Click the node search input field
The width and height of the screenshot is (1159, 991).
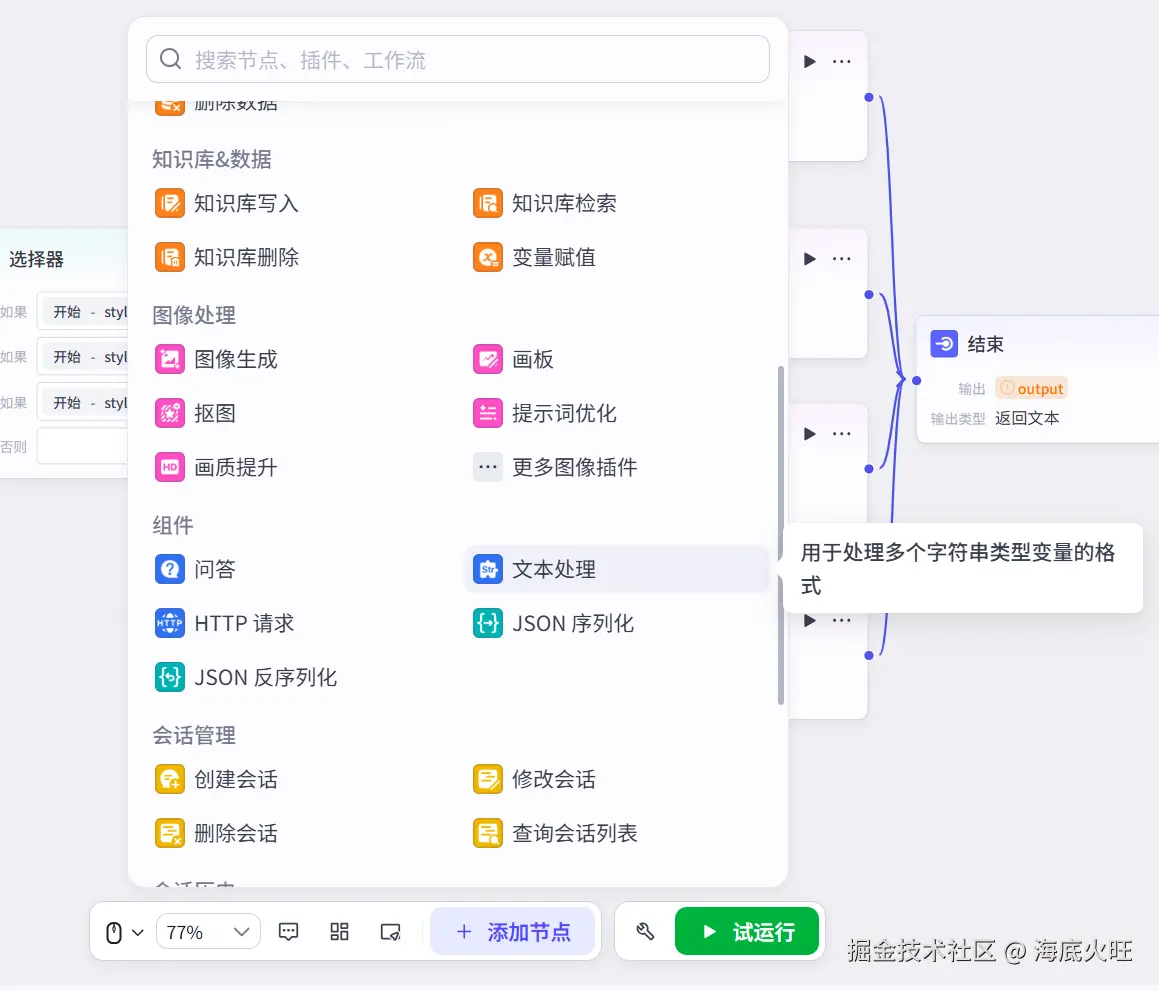click(457, 59)
